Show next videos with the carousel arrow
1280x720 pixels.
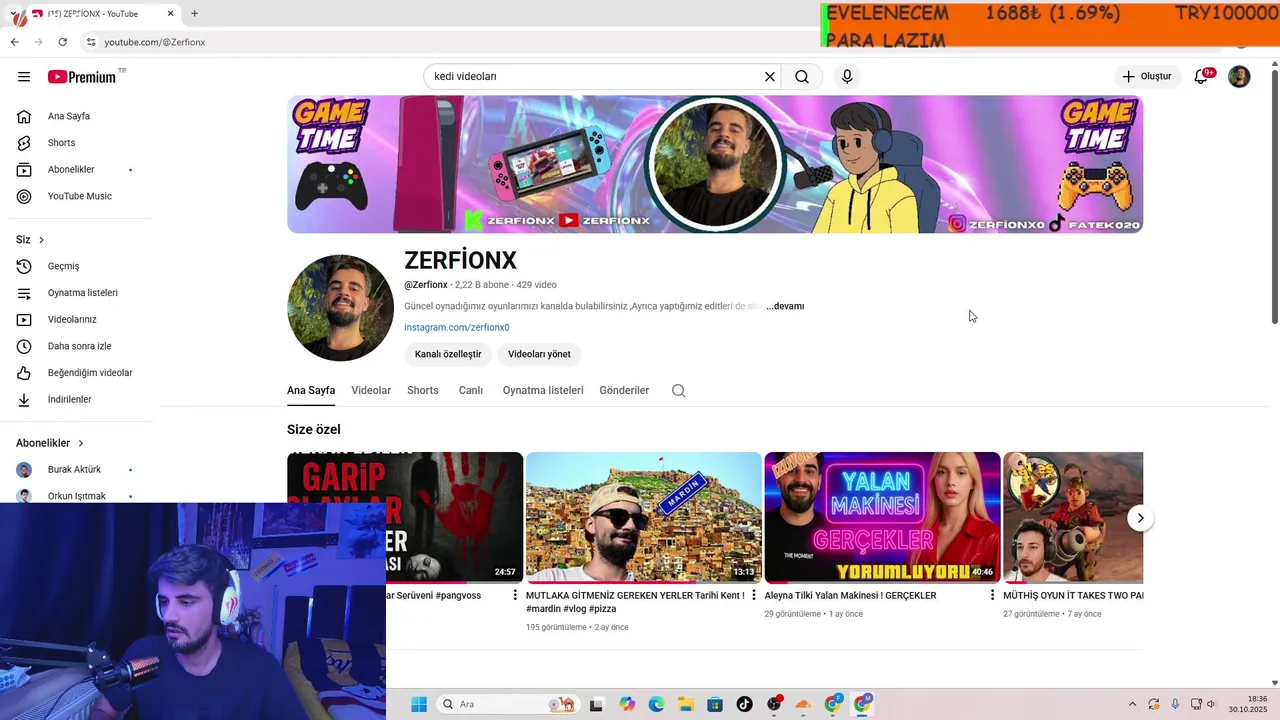point(1140,518)
